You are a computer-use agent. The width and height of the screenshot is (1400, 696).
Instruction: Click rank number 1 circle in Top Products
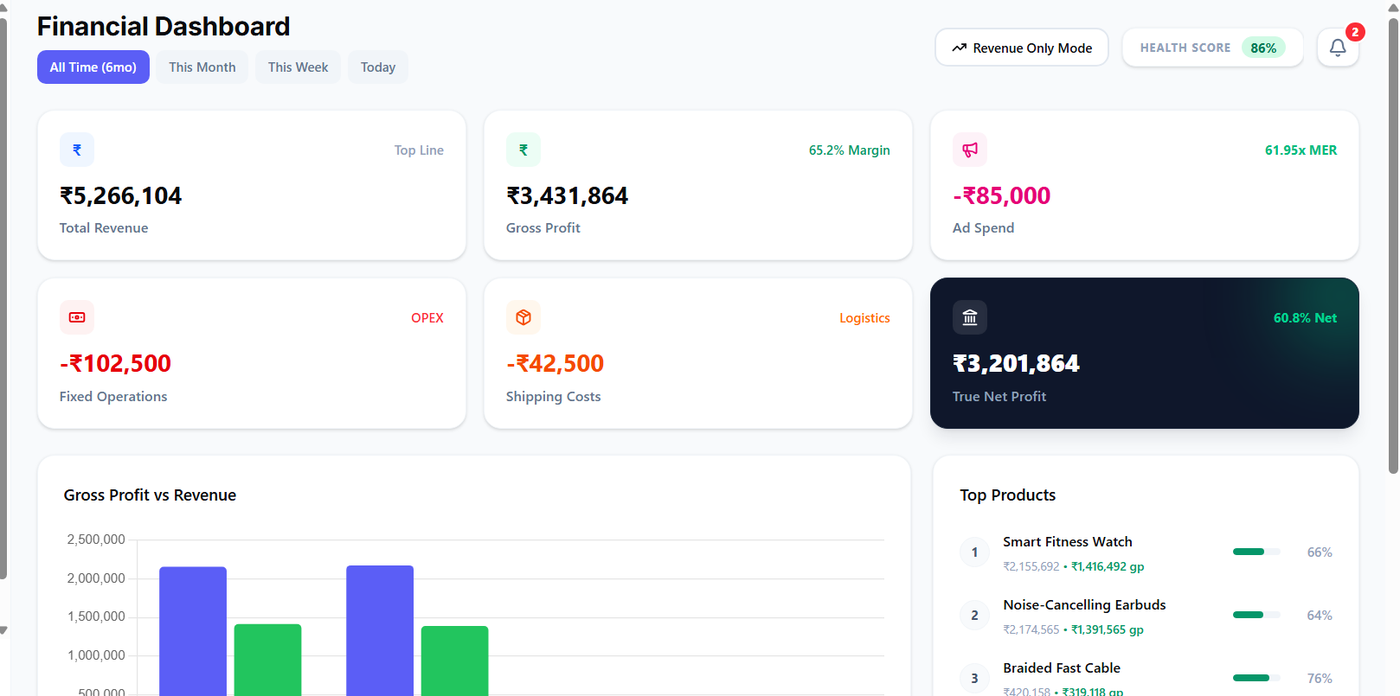(x=975, y=552)
